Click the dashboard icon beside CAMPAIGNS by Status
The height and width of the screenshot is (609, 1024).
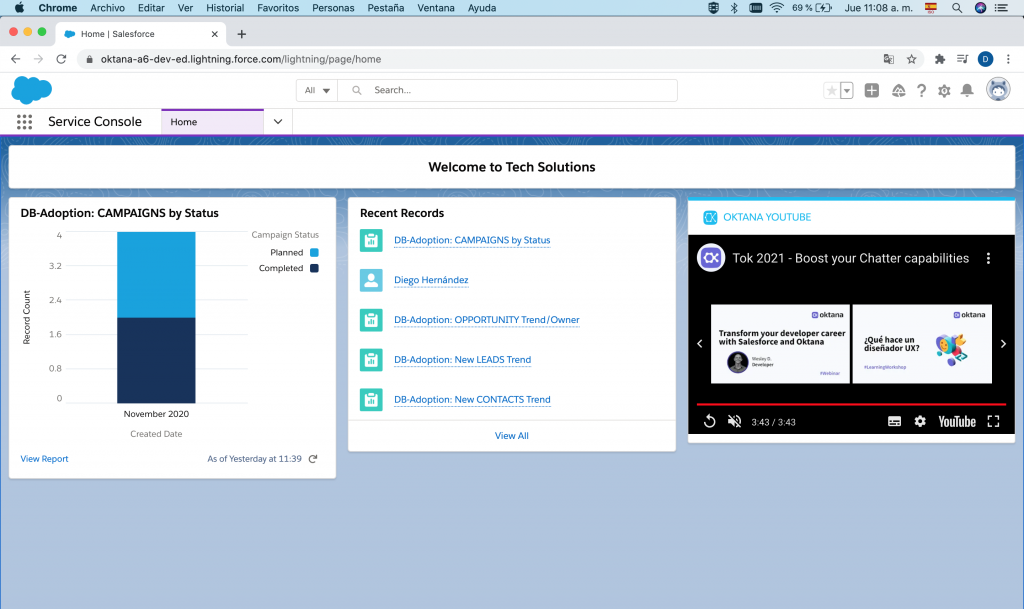371,240
